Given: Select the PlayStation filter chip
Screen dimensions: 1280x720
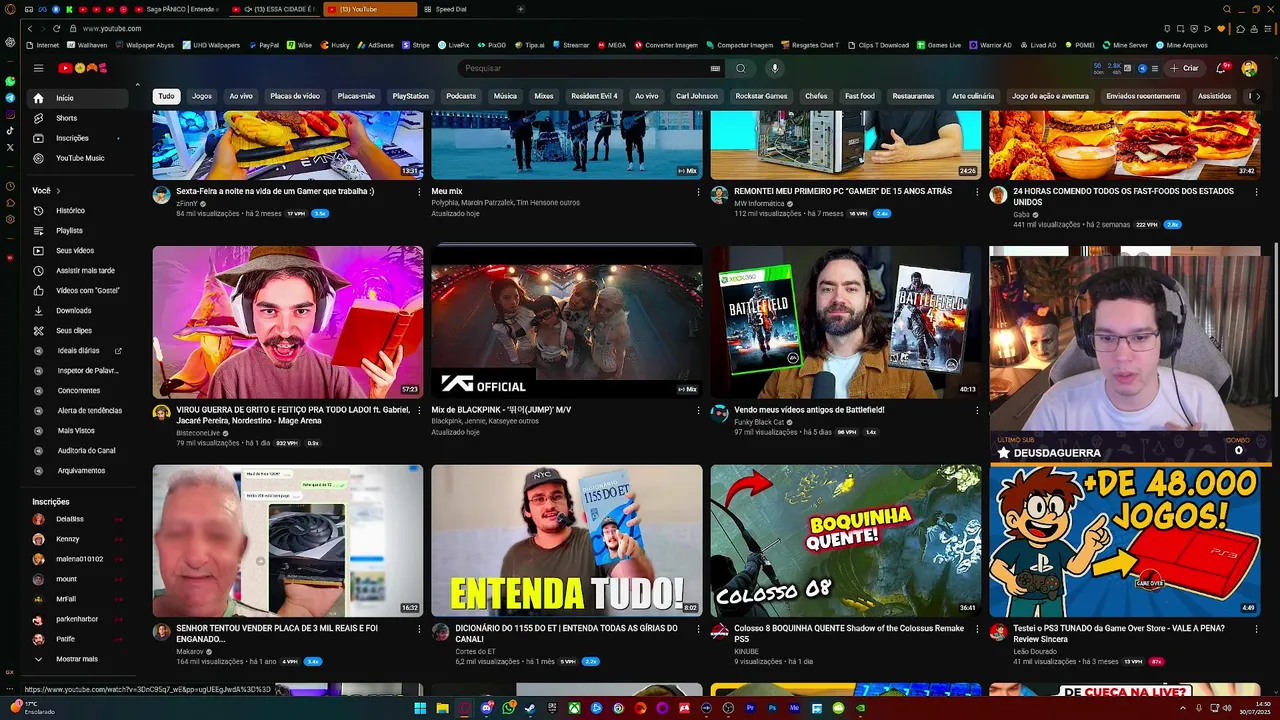Looking at the screenshot, I should 410,96.
